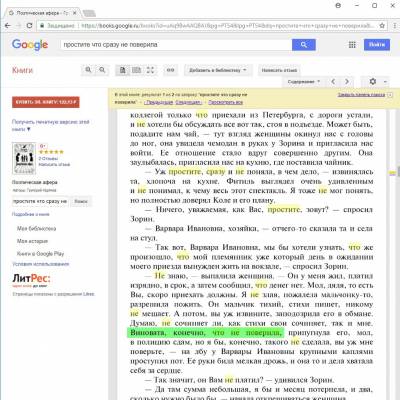Zoom in with first magnifier icon

(88, 70)
